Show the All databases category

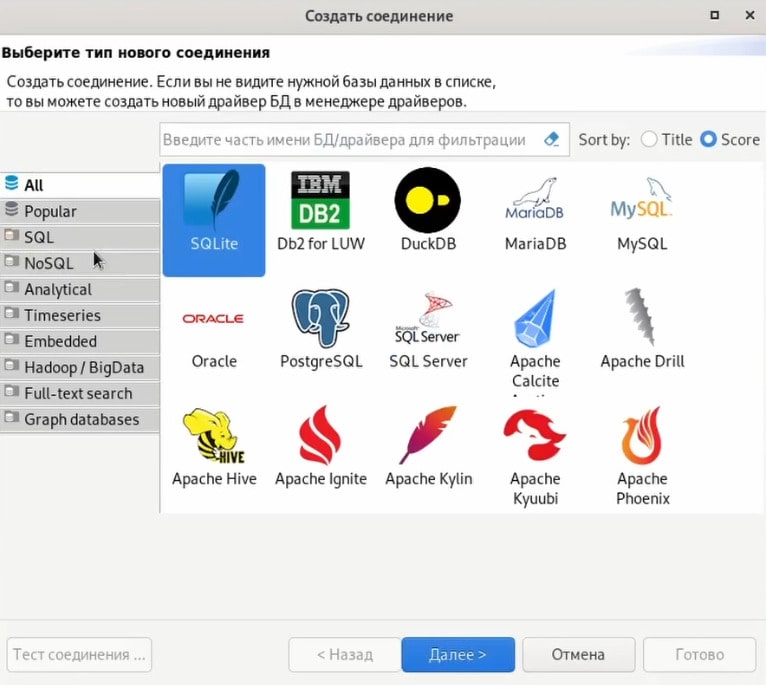pyautogui.click(x=80, y=185)
